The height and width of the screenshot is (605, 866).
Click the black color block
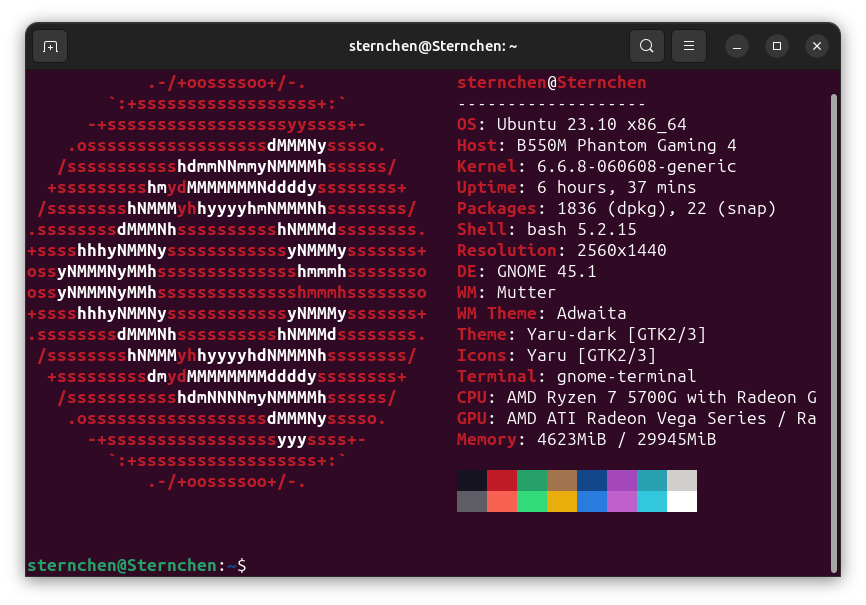(x=472, y=481)
